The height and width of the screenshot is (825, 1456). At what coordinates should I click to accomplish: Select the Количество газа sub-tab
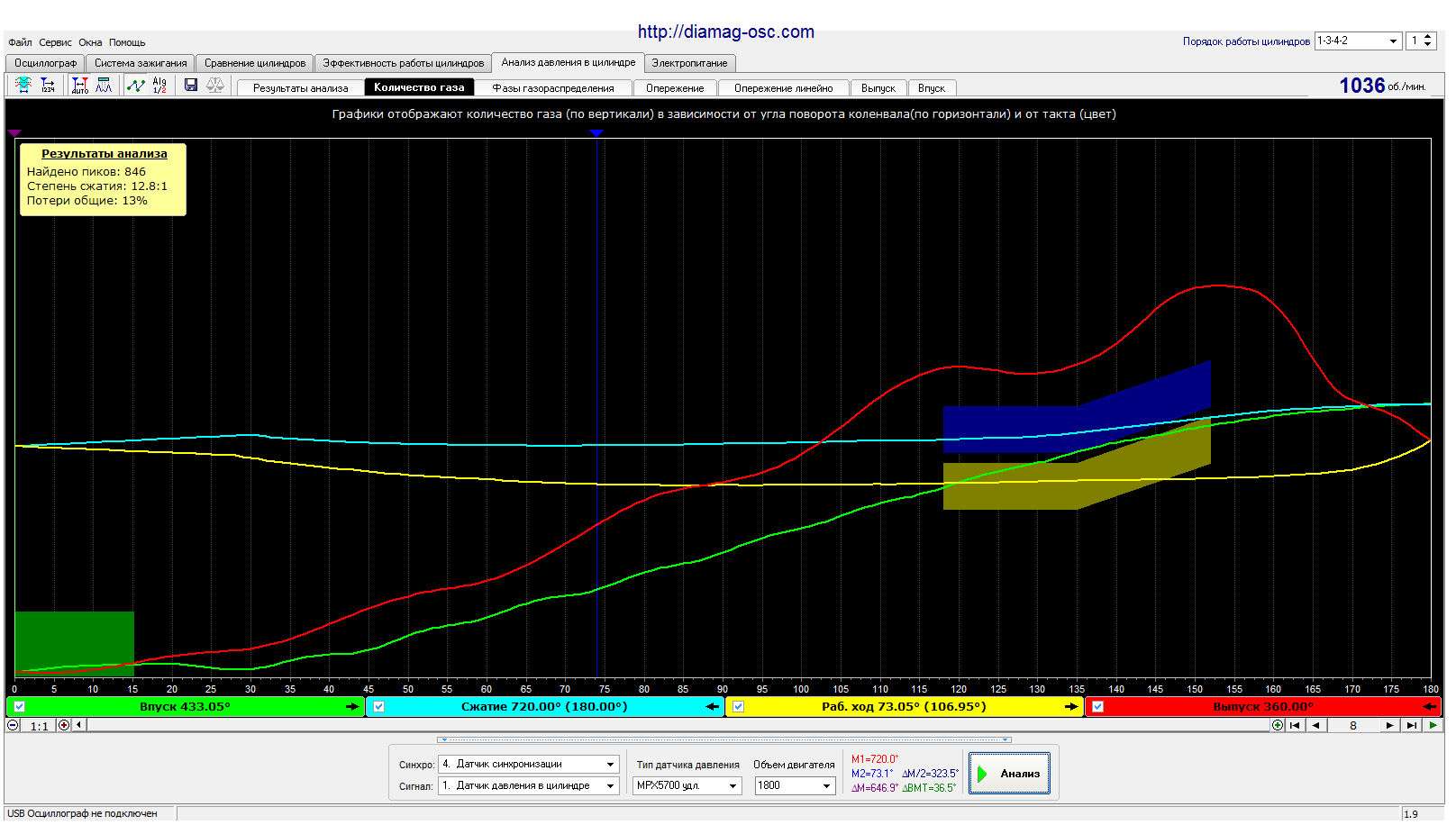click(419, 87)
